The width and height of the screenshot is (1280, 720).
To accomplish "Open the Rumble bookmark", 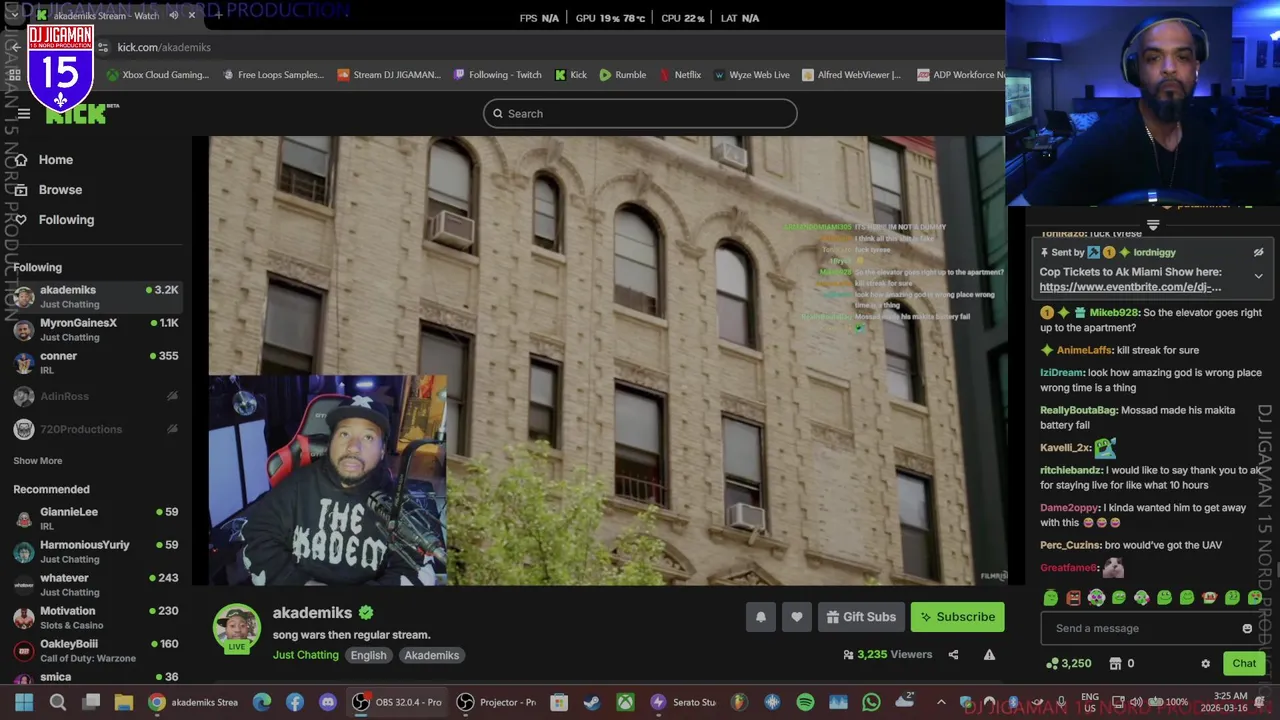I will [x=623, y=75].
